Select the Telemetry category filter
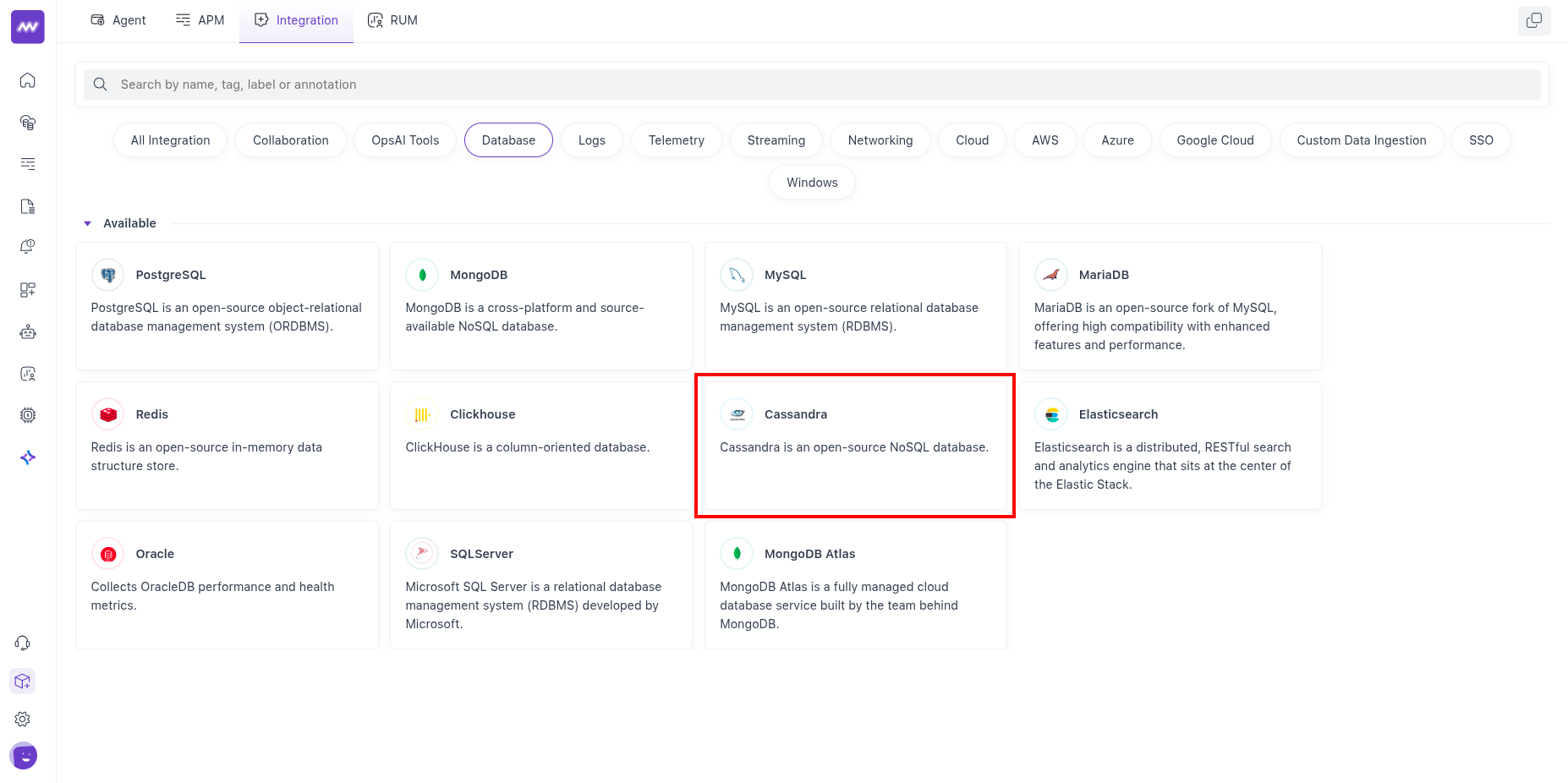This screenshot has width=1568, height=783. tap(676, 140)
